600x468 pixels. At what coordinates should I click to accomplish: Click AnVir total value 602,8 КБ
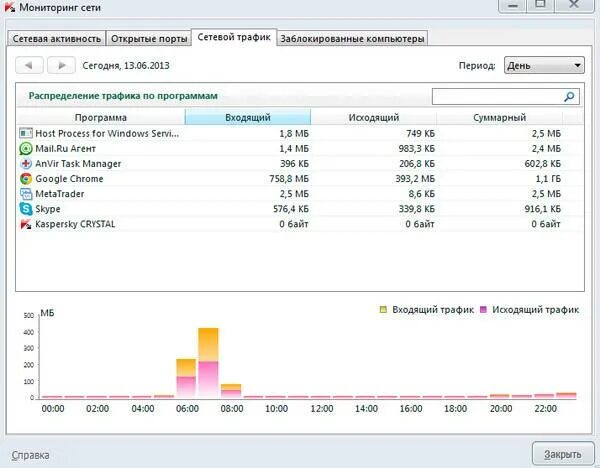pos(543,164)
